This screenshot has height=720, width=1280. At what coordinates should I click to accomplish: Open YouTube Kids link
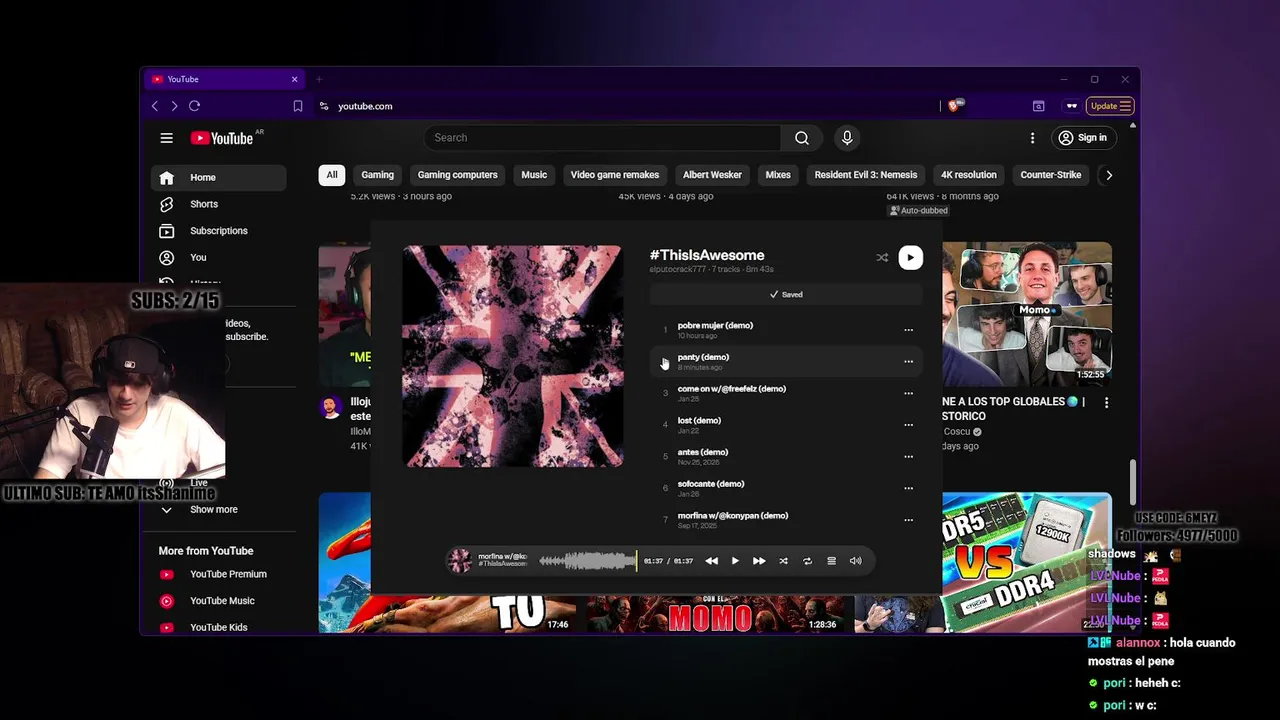tap(218, 627)
